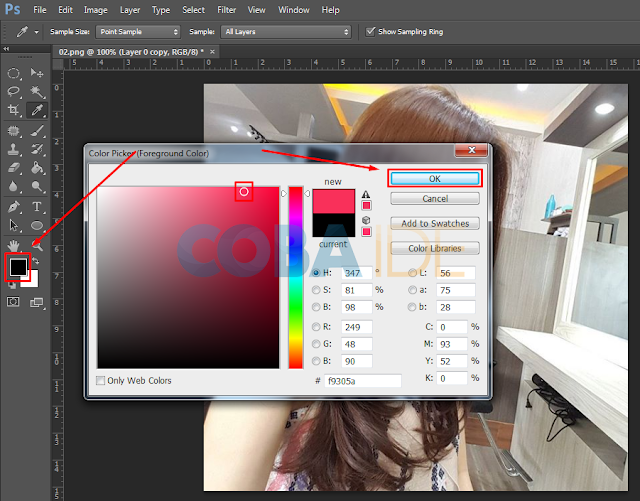Screen dimensions: 640x501
Task: Select the Blur tool
Action: click(x=13, y=187)
